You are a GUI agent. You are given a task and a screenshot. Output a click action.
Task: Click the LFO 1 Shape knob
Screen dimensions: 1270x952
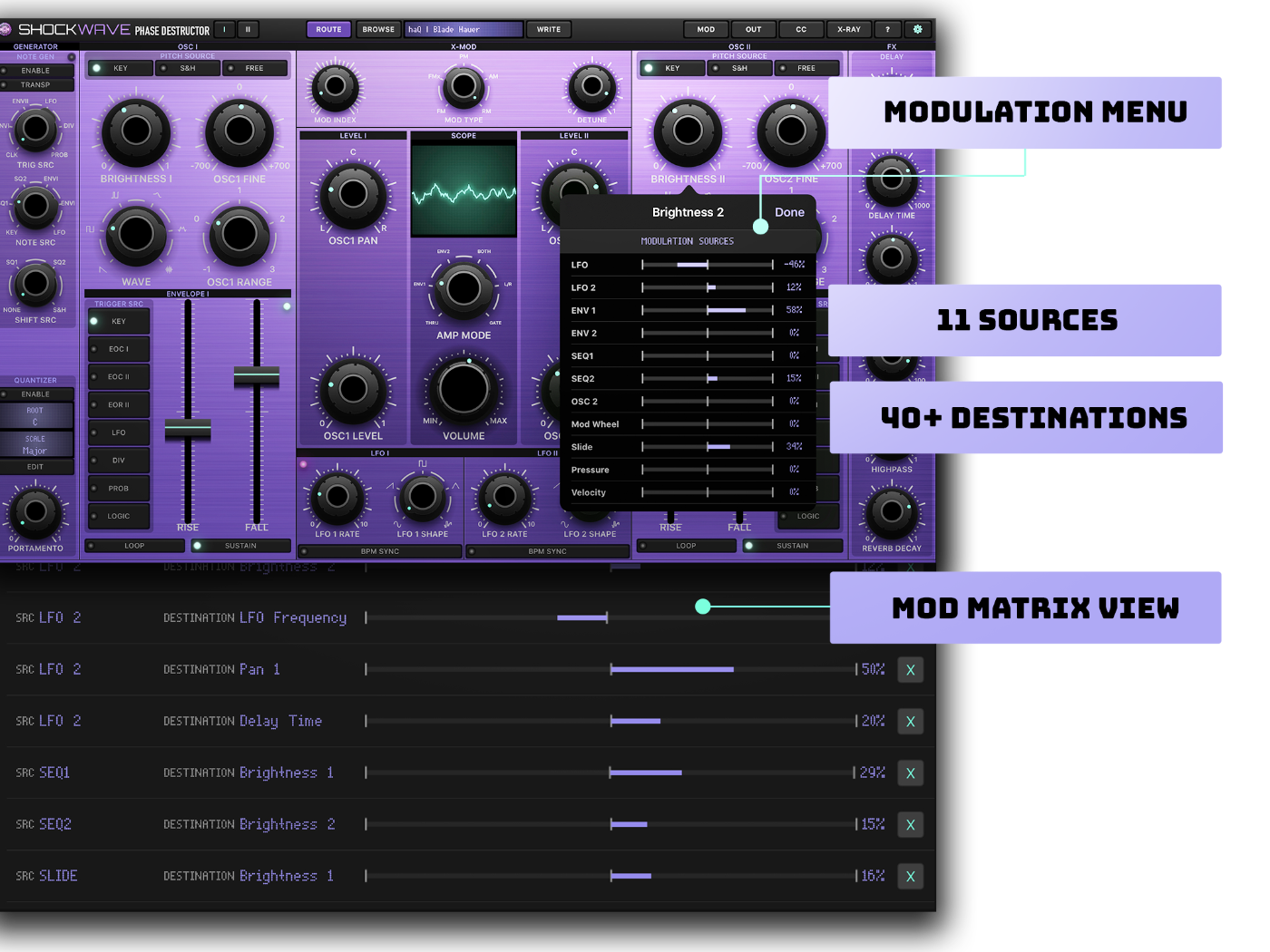pyautogui.click(x=422, y=497)
